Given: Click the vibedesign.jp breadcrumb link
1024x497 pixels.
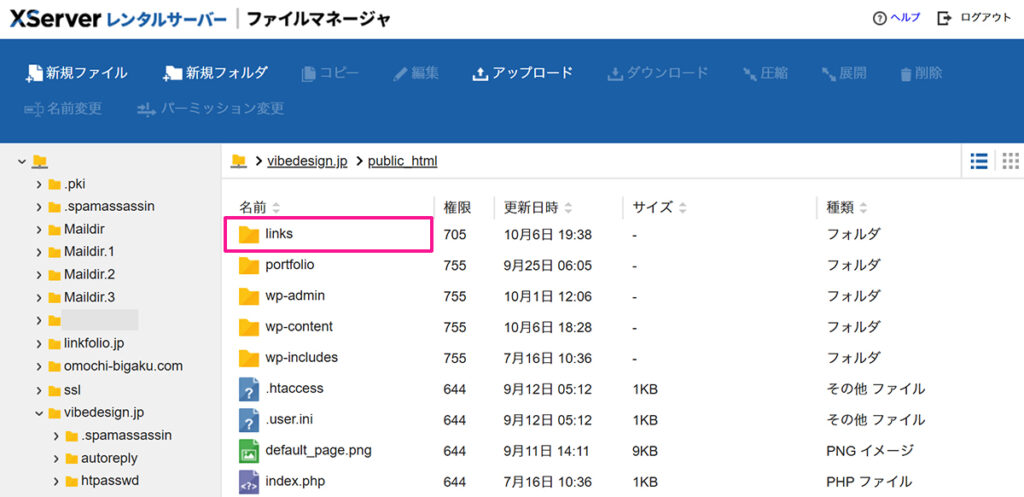Looking at the screenshot, I should pyautogui.click(x=307, y=161).
